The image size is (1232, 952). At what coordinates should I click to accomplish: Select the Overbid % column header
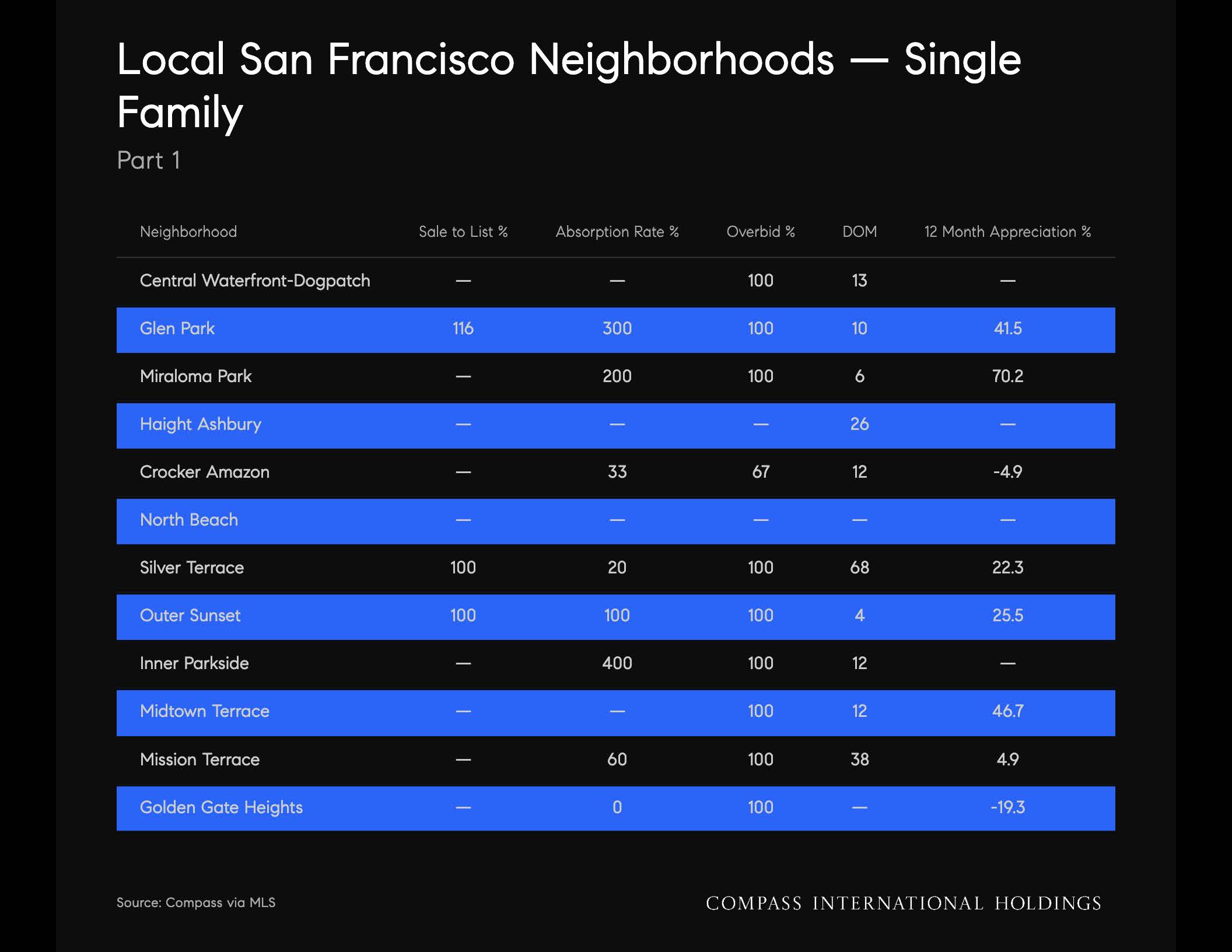(761, 232)
